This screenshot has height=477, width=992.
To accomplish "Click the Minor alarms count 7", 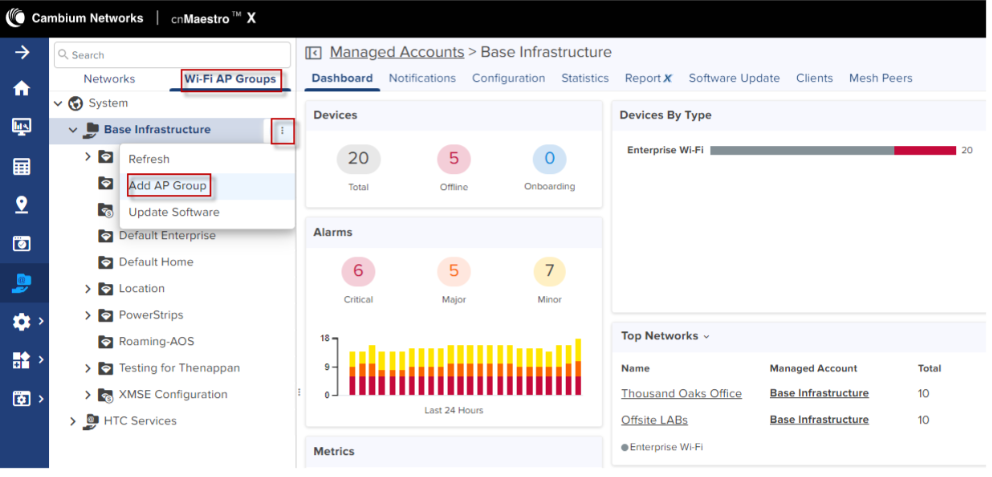I will pyautogui.click(x=549, y=272).
